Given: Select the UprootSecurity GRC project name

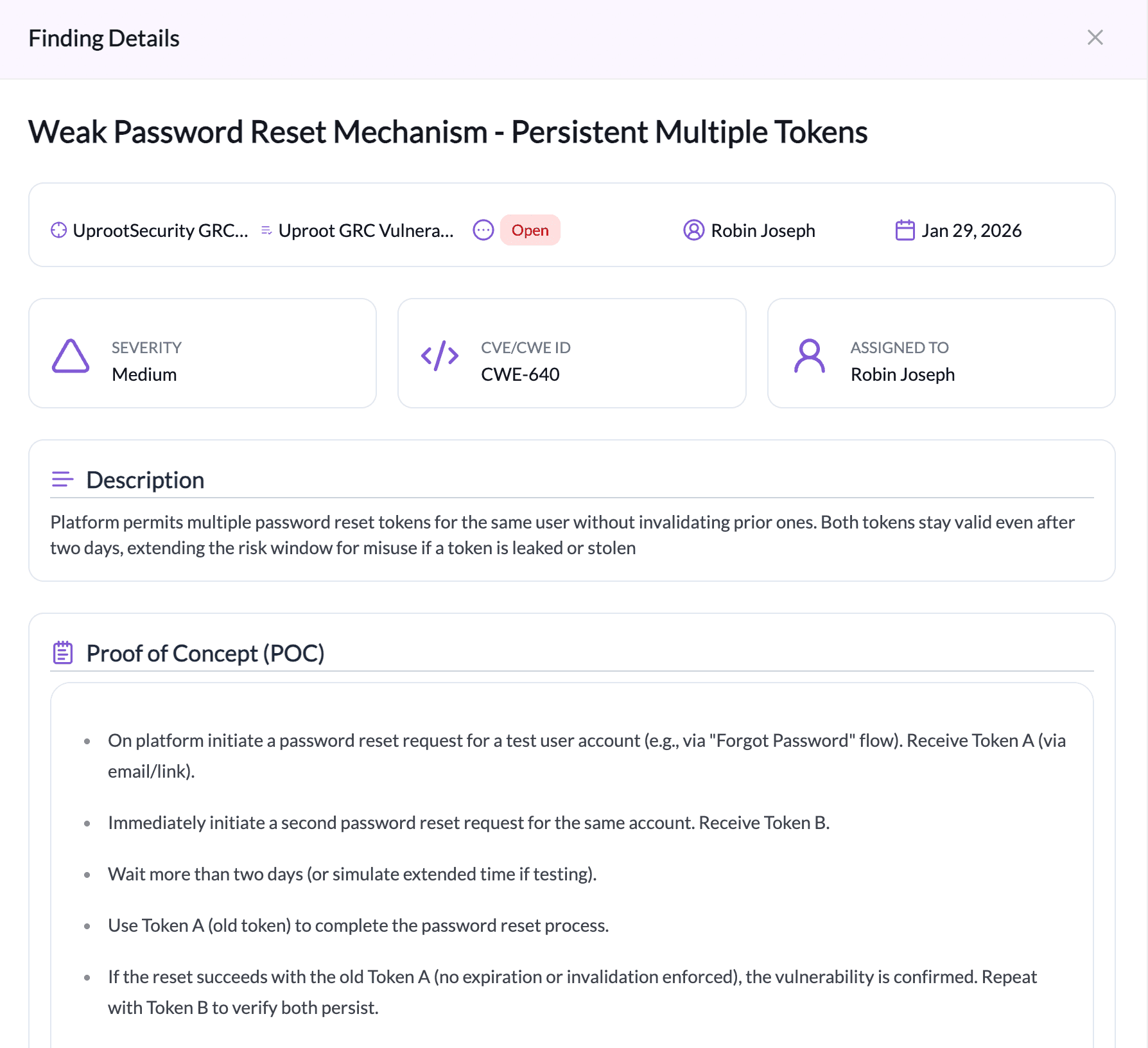Looking at the screenshot, I should [x=160, y=231].
